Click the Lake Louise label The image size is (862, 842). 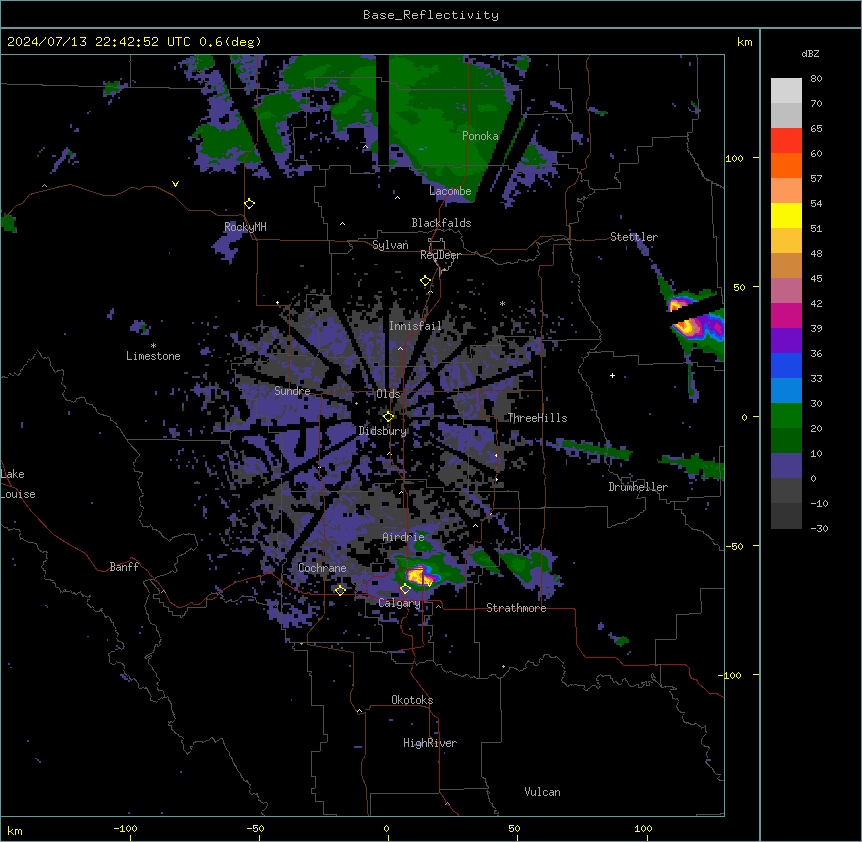click(18, 484)
